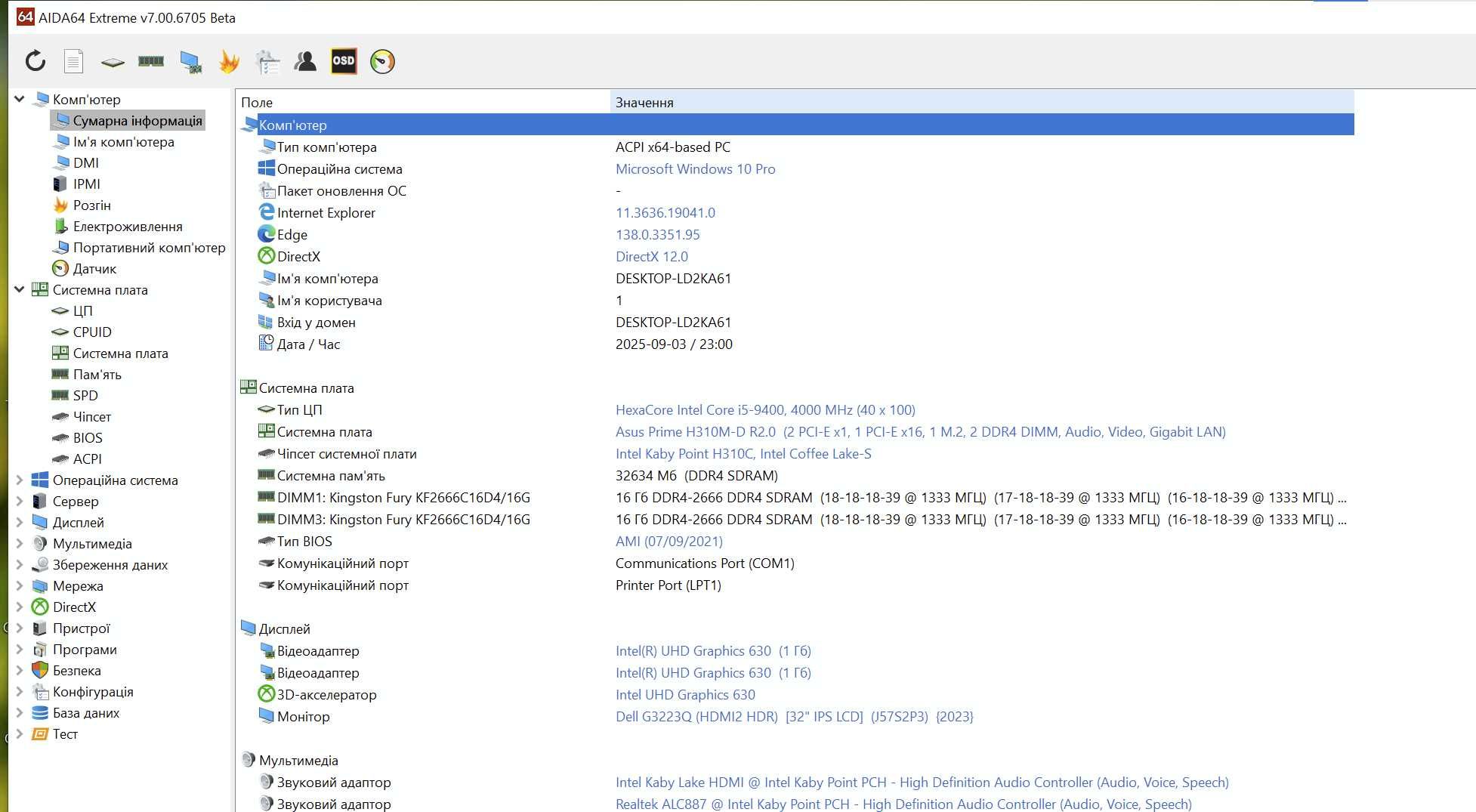1476x812 pixels.
Task: Select the Дата / Час row
Action: [x=797, y=344]
